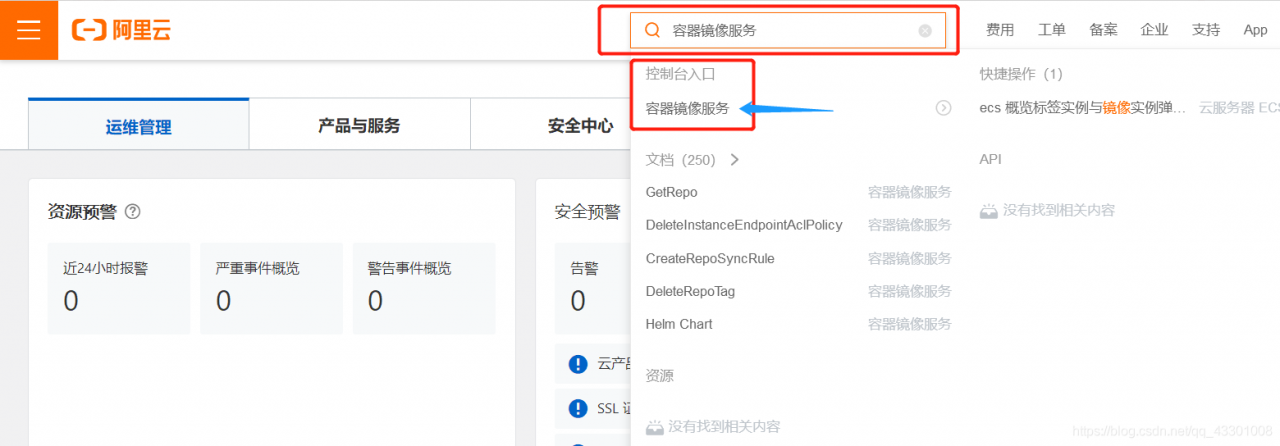Open the CreateRepoSyncRule document
Viewport: 1280px width, 446px height.
(x=710, y=258)
